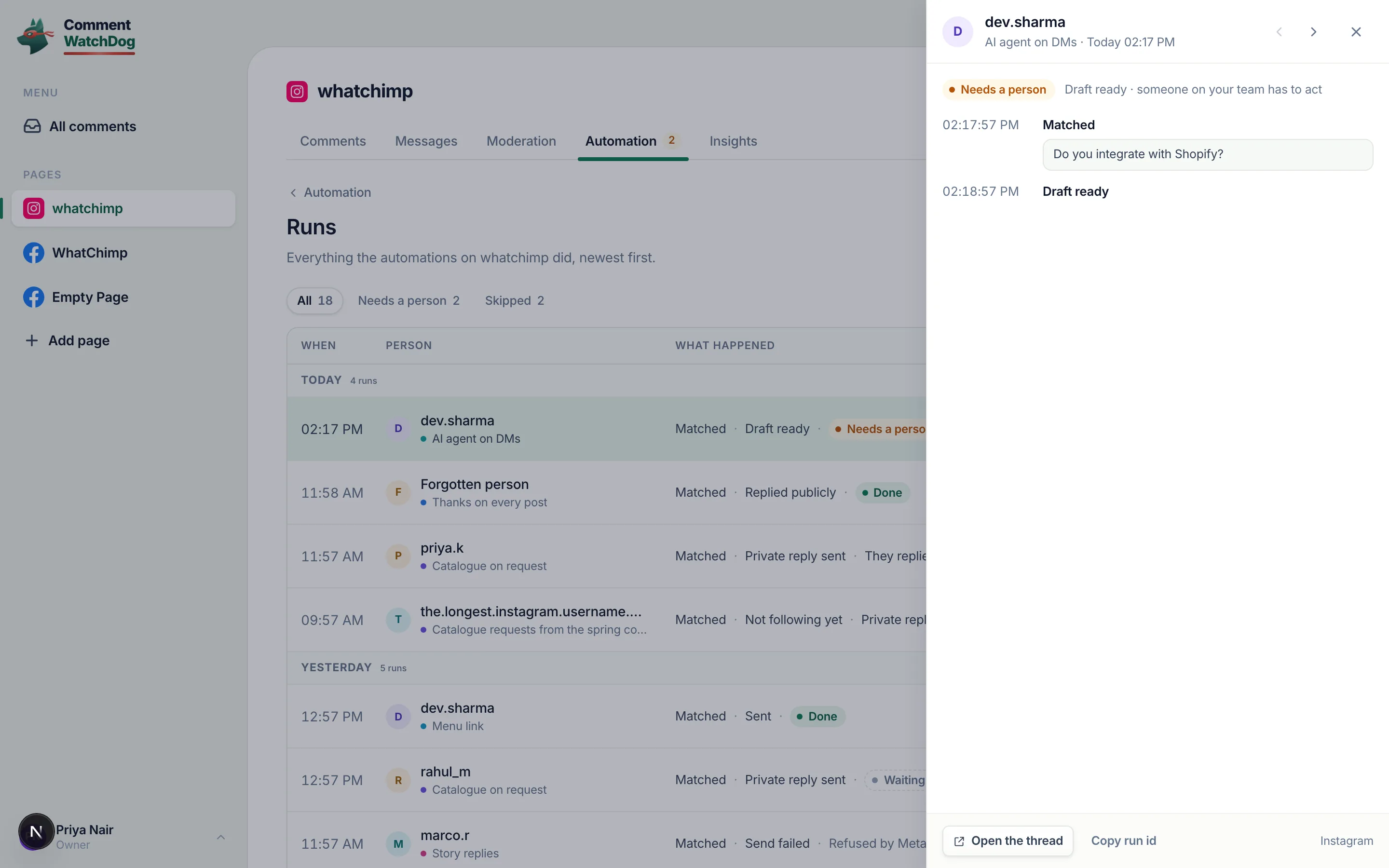The height and width of the screenshot is (868, 1389).
Task: Click the WhatChimp Facebook page icon
Action: click(34, 253)
